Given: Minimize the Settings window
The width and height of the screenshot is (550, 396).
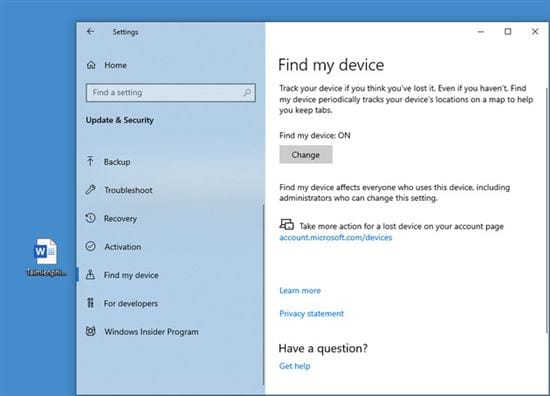Looking at the screenshot, I should (x=481, y=32).
